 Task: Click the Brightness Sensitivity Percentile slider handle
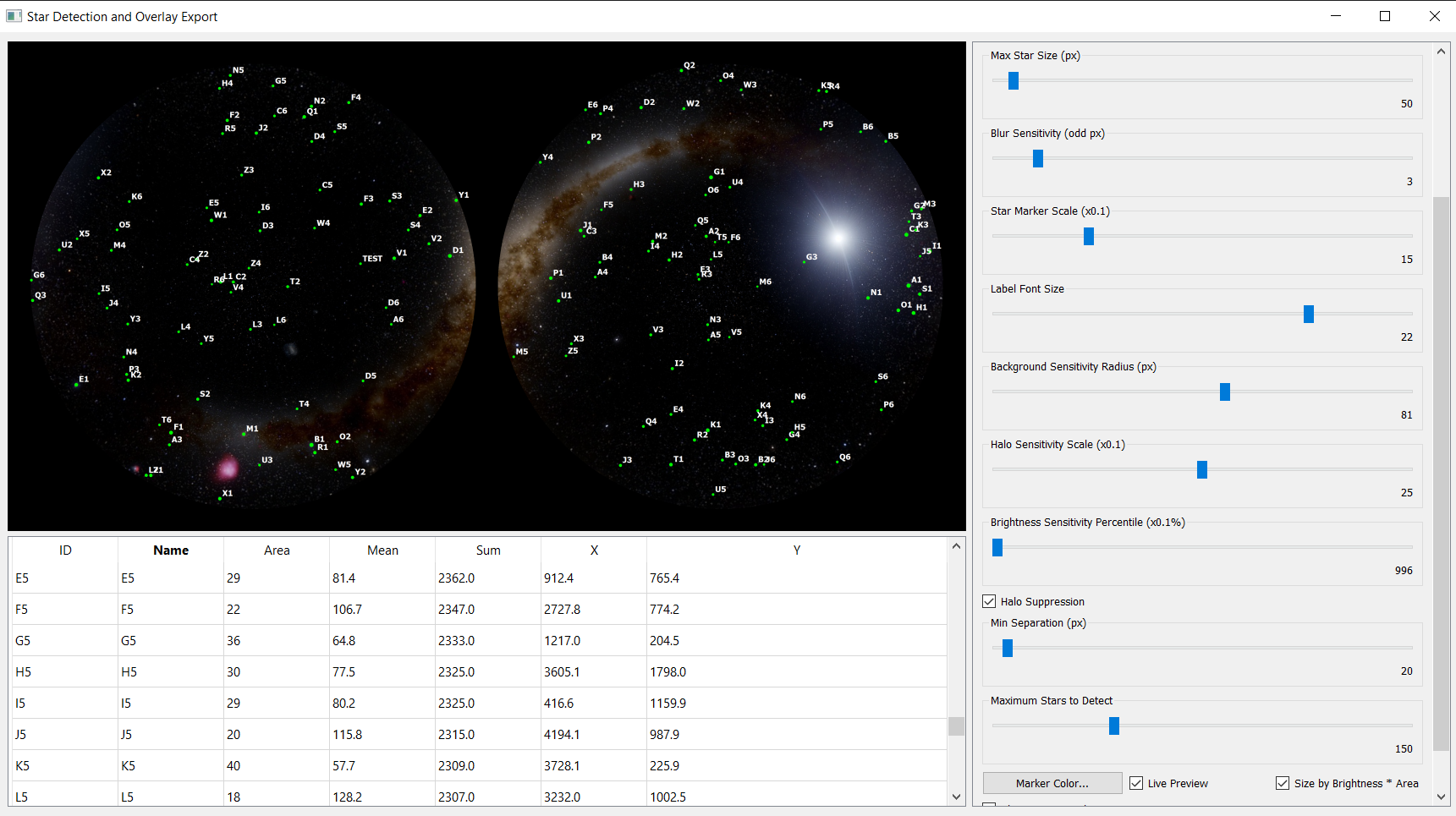click(997, 547)
